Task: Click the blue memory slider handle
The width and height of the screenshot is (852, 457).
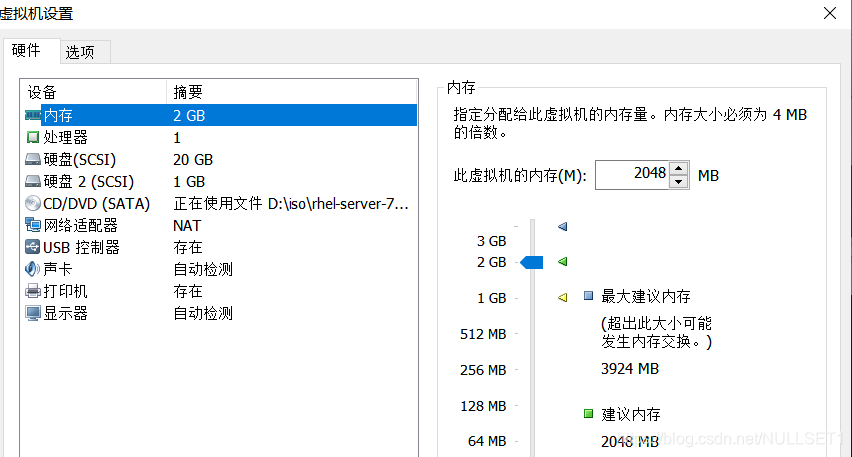Action: coord(531,262)
